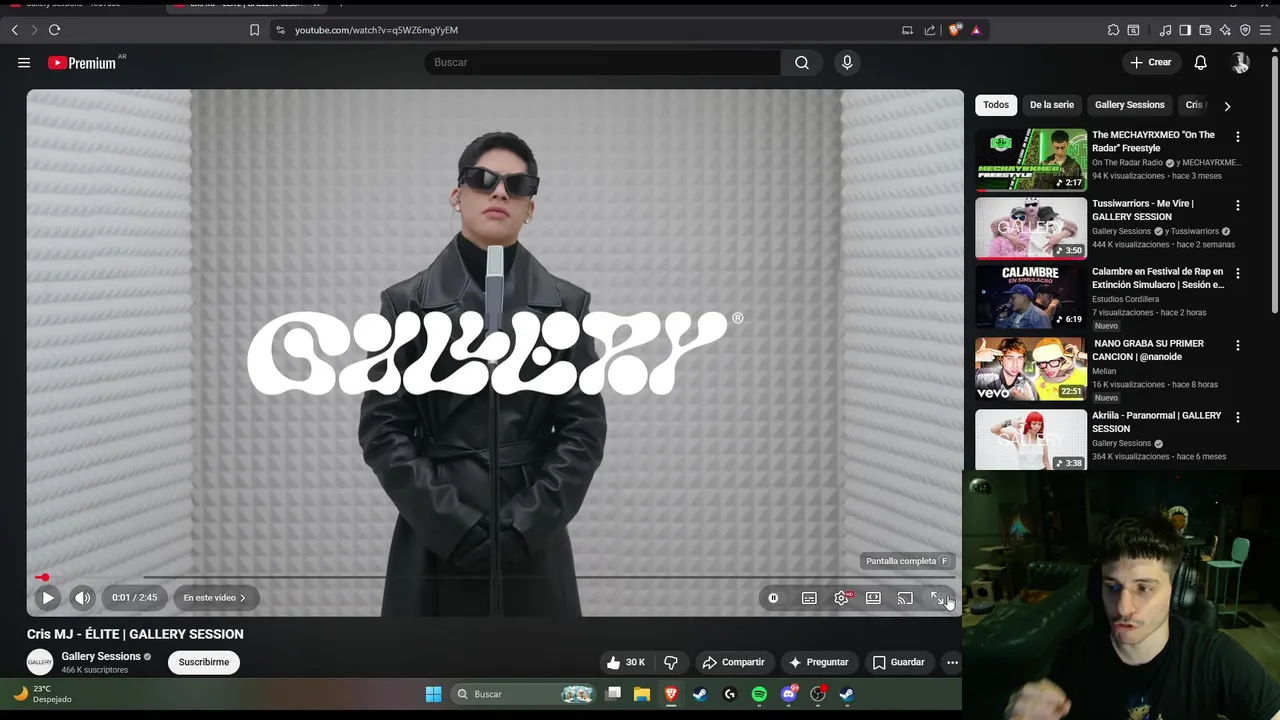Select the Todos filter chip
Image resolution: width=1280 pixels, height=720 pixels.
(996, 105)
